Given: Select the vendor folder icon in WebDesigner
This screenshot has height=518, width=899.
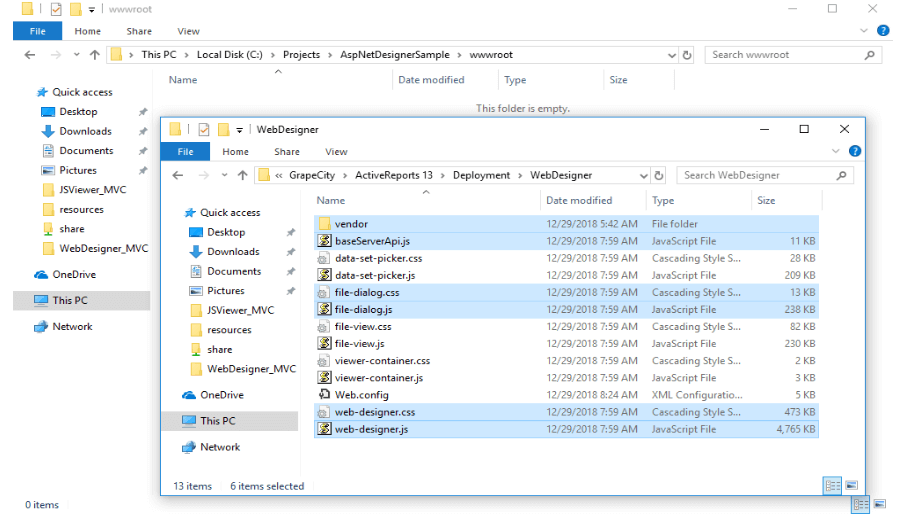Looking at the screenshot, I should 325,224.
